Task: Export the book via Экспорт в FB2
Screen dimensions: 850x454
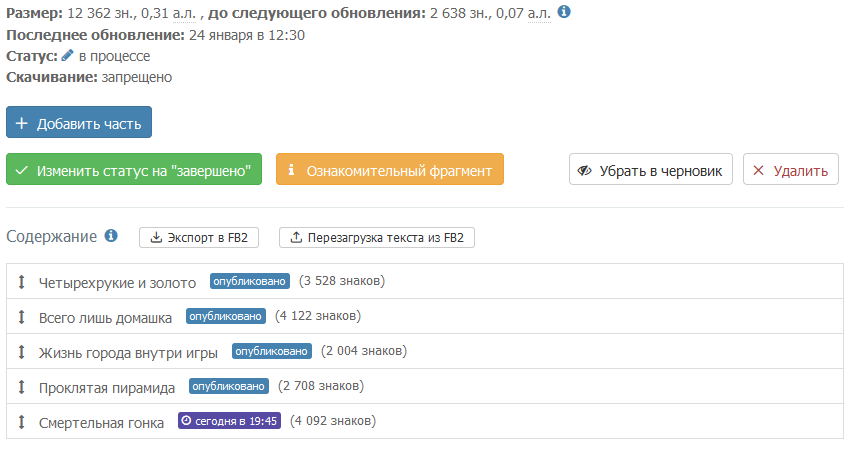Action: click(200, 238)
